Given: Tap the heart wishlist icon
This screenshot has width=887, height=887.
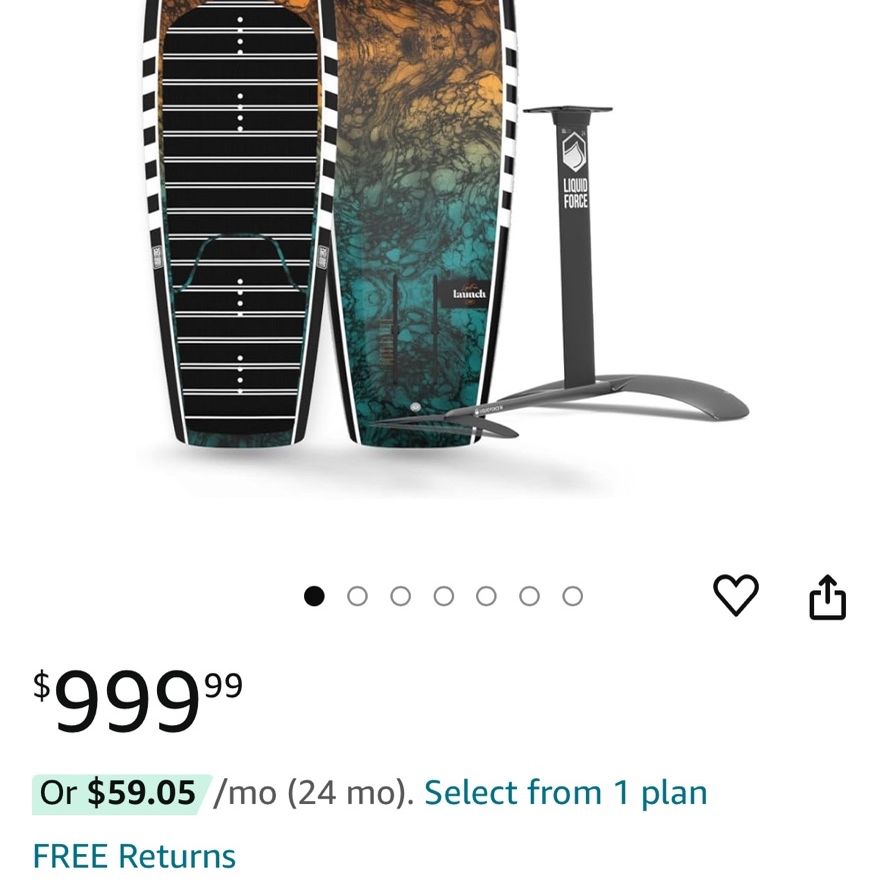Looking at the screenshot, I should tap(735, 595).
